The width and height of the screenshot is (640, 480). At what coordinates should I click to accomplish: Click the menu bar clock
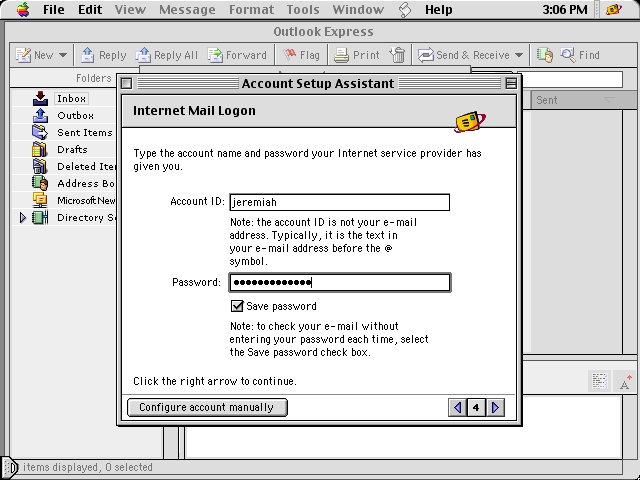(564, 9)
